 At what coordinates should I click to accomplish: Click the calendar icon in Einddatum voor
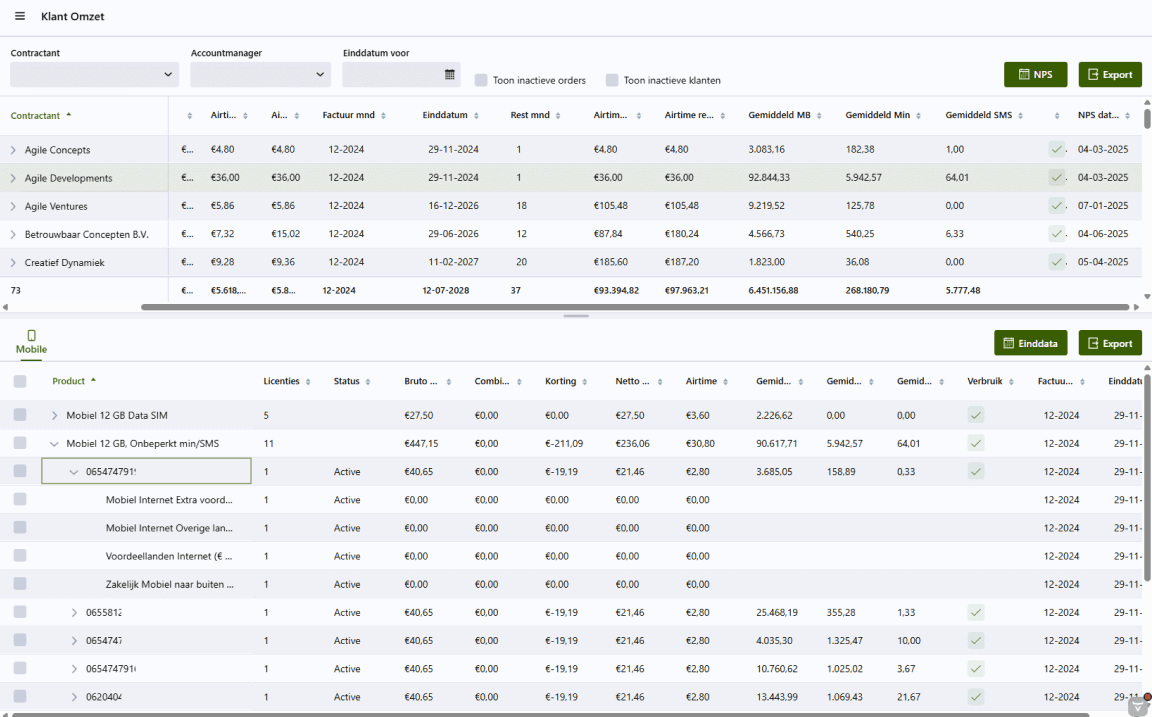point(450,74)
